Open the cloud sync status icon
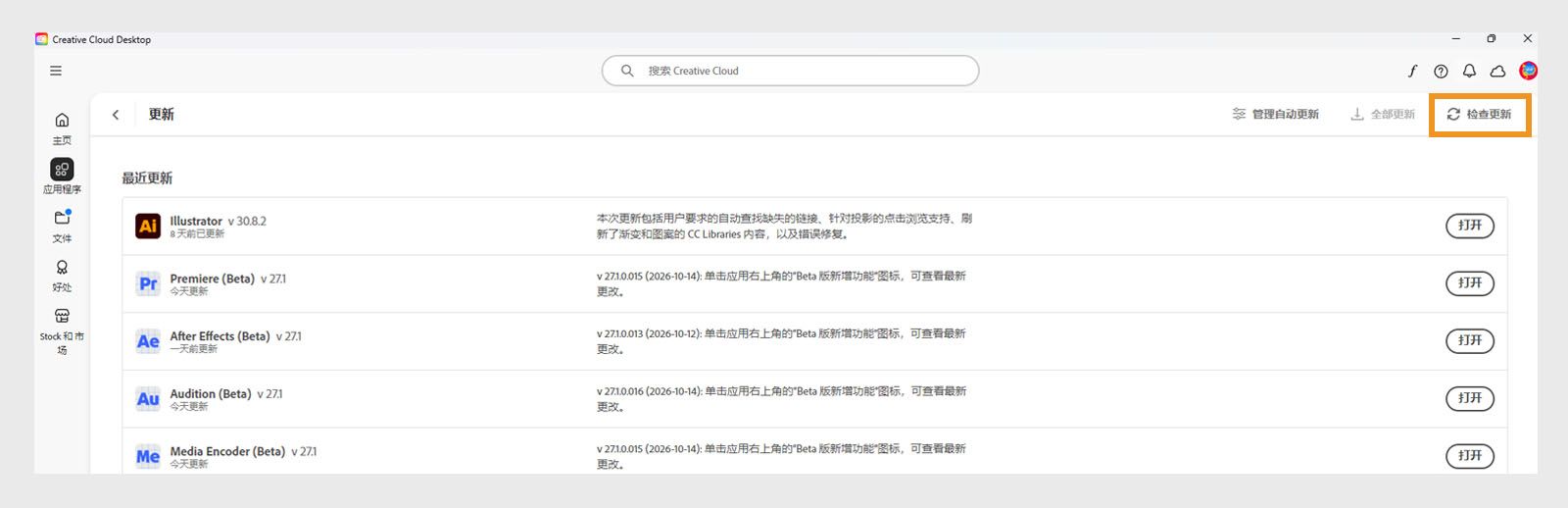The height and width of the screenshot is (508, 1568). tap(1497, 71)
